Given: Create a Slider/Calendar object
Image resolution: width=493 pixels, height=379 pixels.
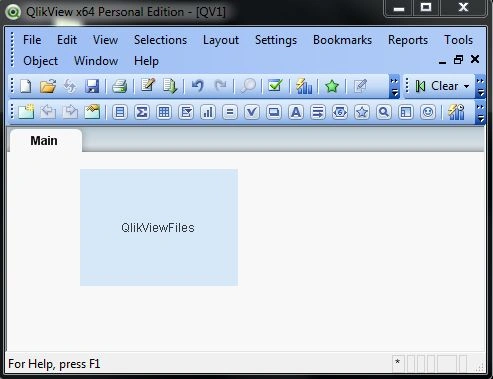Looking at the screenshot, I should pyautogui.click(x=340, y=112).
